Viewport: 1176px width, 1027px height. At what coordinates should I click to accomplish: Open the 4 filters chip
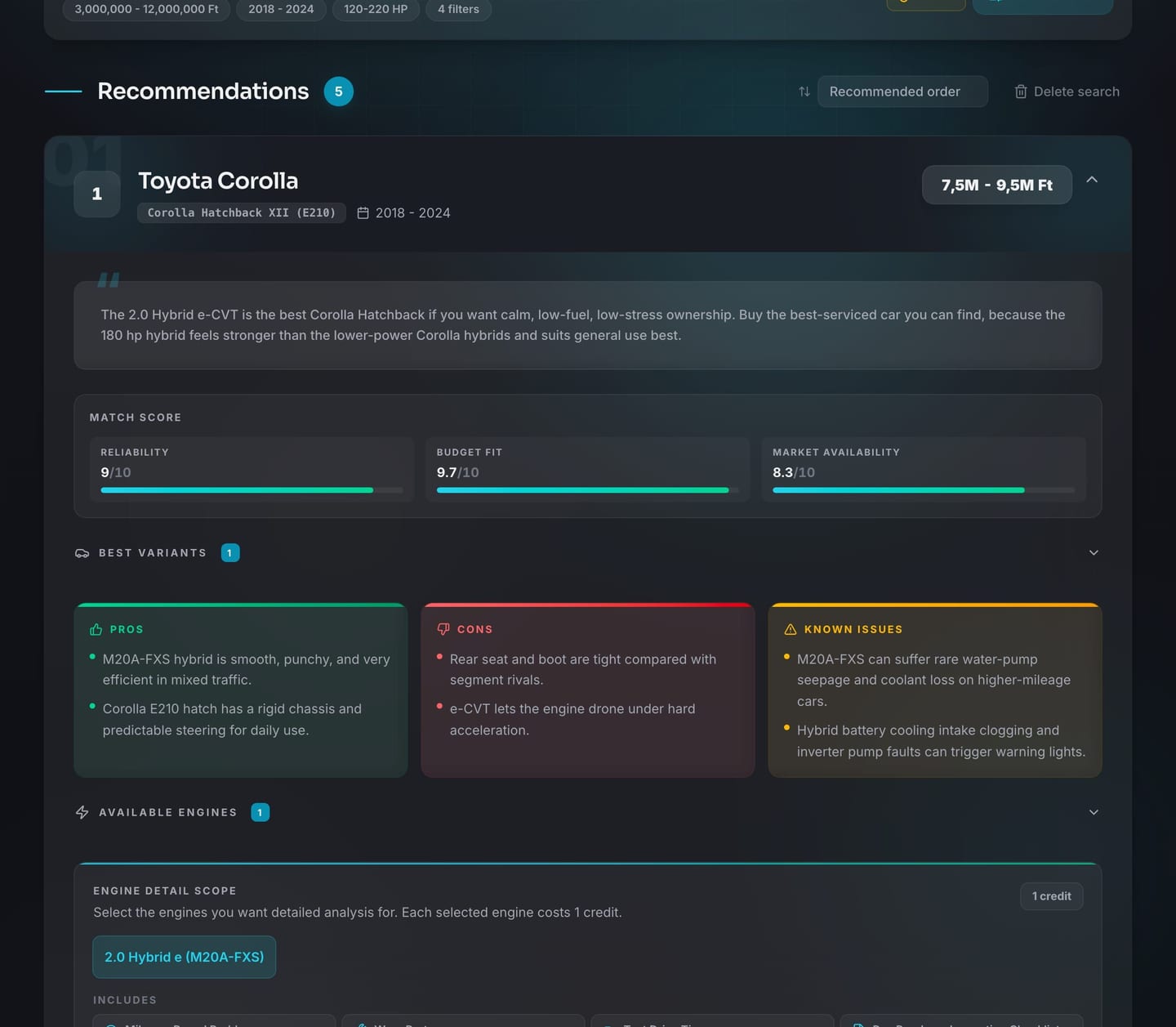point(458,9)
